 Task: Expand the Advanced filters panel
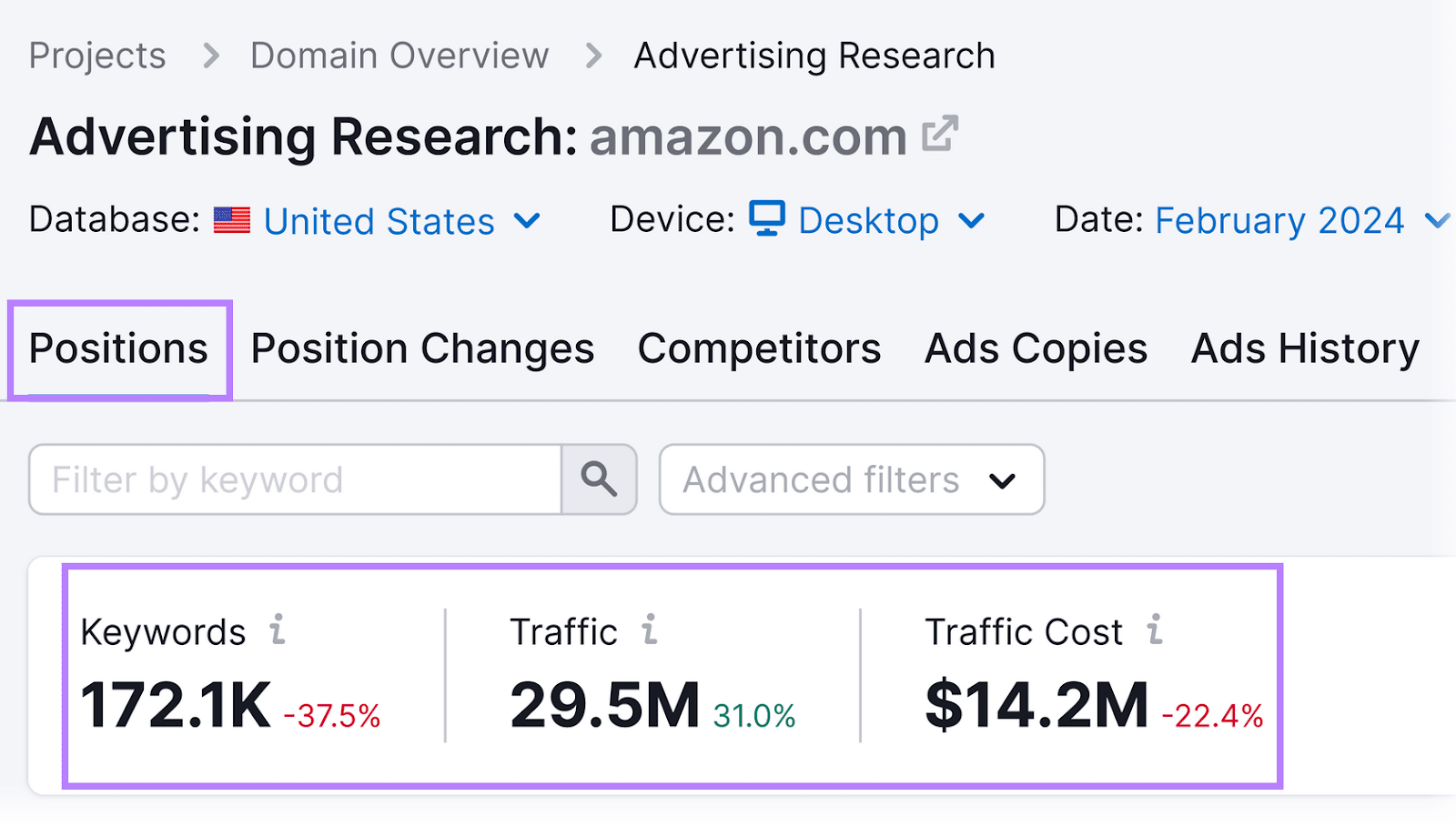click(851, 479)
